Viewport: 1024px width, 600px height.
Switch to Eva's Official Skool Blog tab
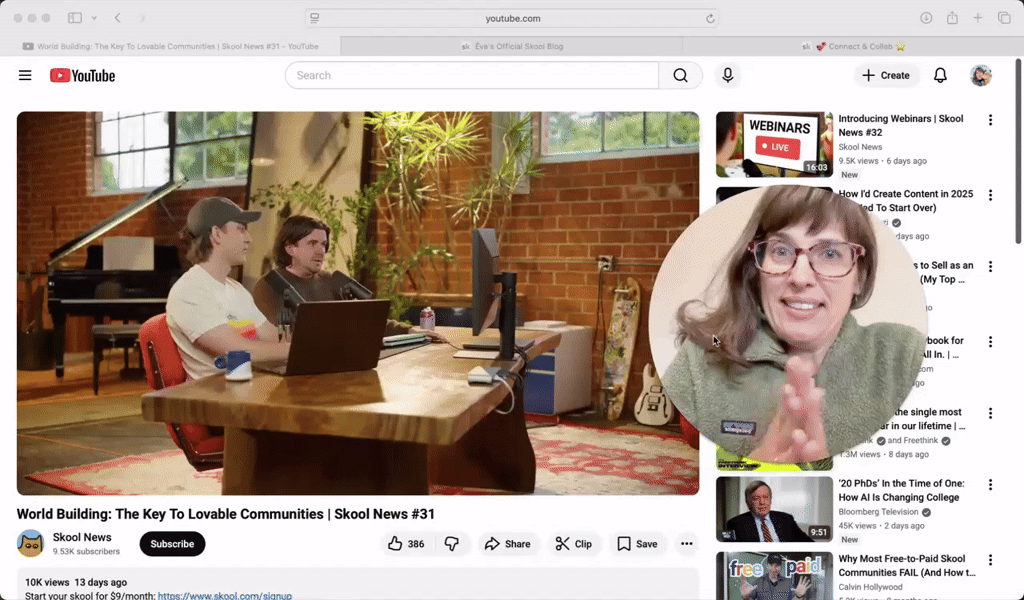pos(512,46)
